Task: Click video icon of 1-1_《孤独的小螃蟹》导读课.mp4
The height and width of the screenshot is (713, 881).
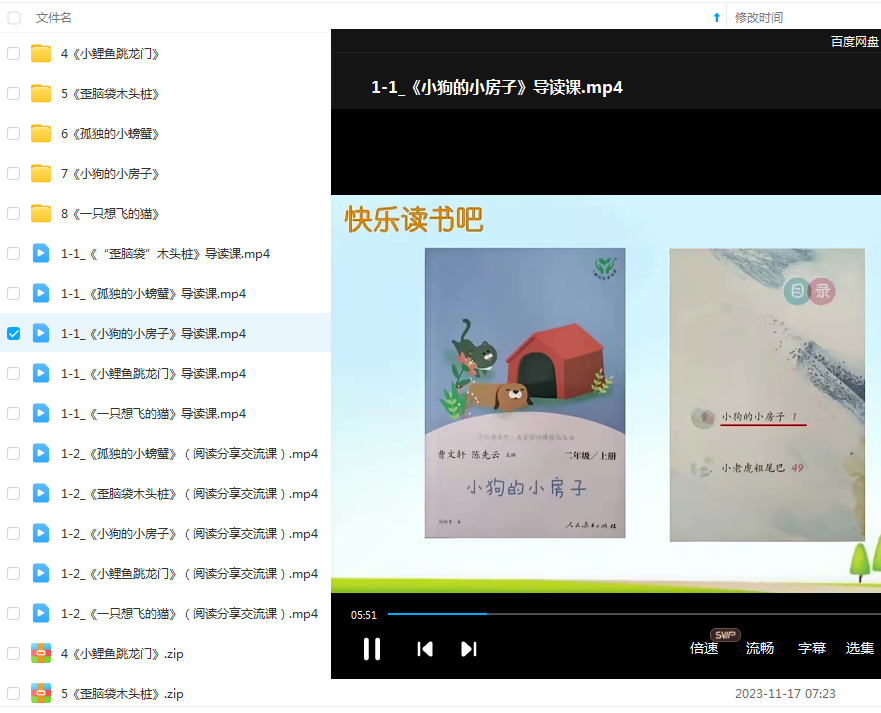Action: click(40, 293)
